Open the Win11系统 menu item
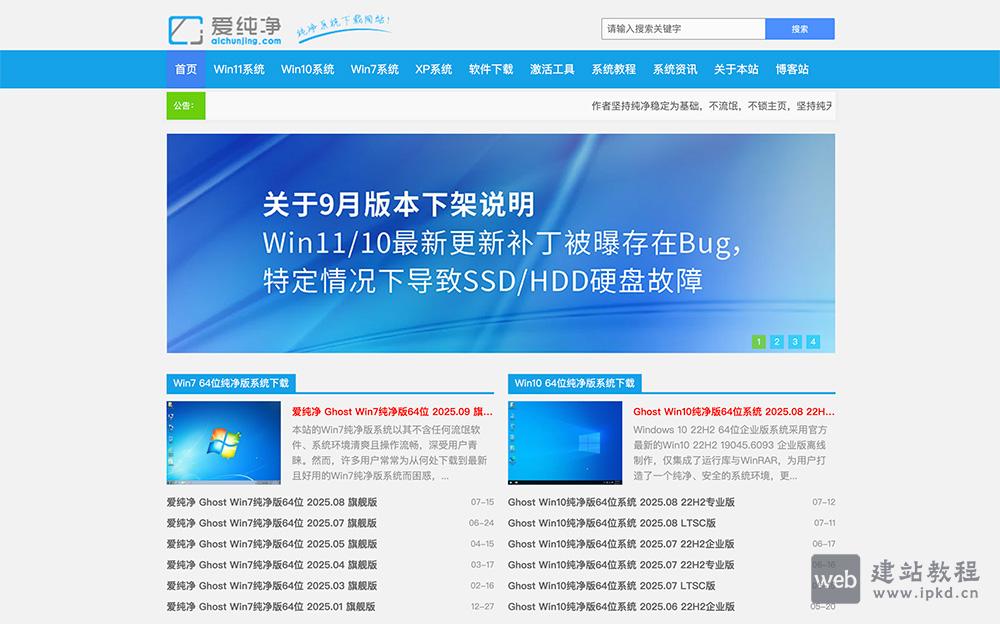 click(239, 69)
